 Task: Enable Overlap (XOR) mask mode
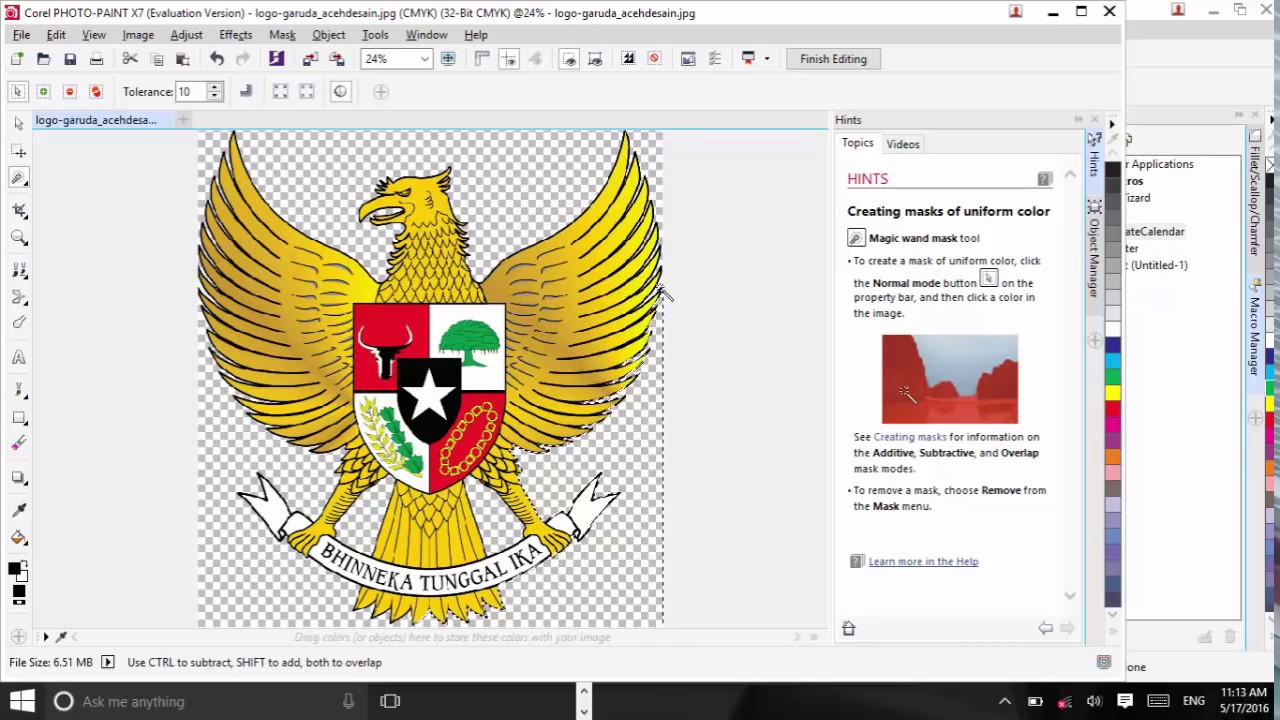click(96, 91)
